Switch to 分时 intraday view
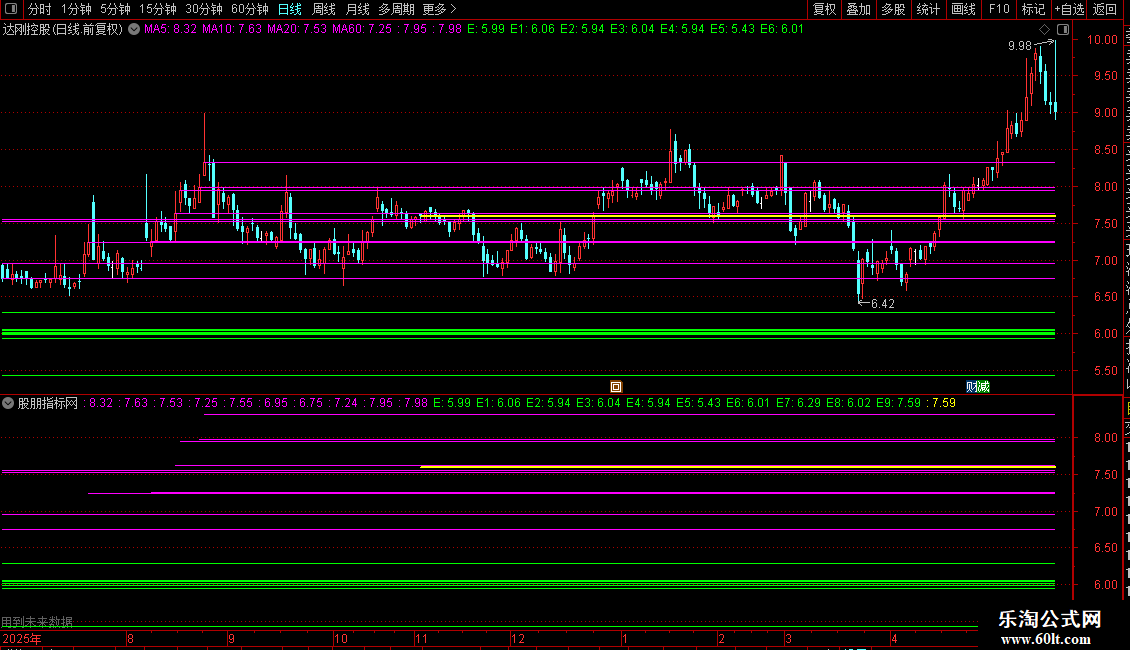This screenshot has height=650, width=1130. [40, 9]
